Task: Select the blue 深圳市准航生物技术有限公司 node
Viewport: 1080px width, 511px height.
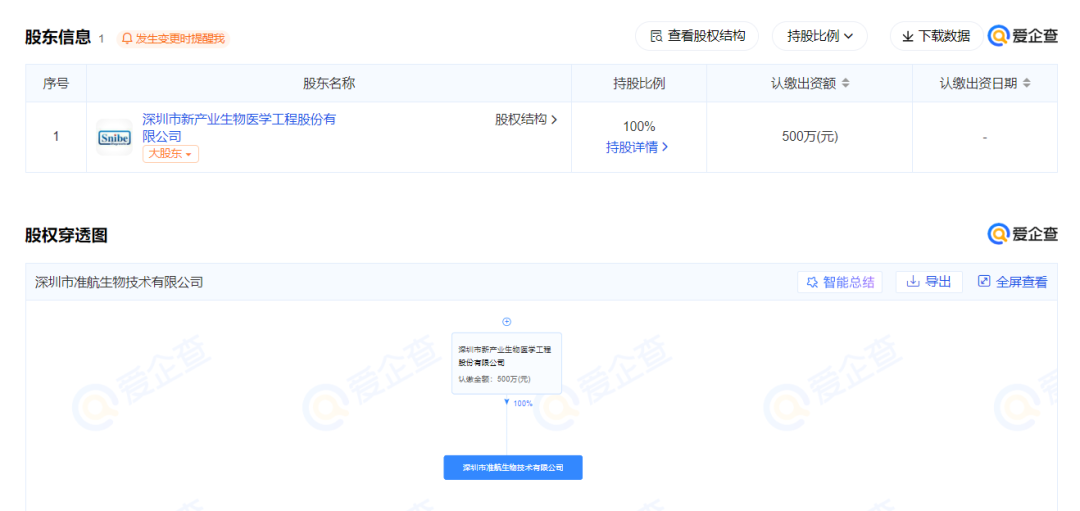Action: tap(513, 468)
